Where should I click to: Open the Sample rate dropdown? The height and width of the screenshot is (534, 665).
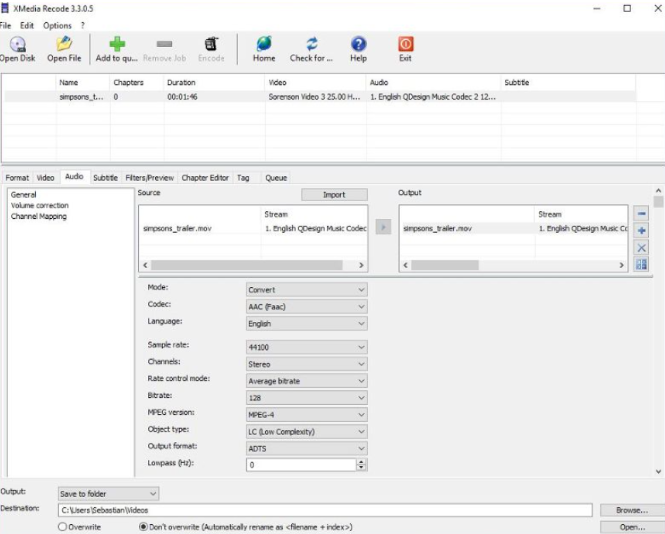[306, 347]
